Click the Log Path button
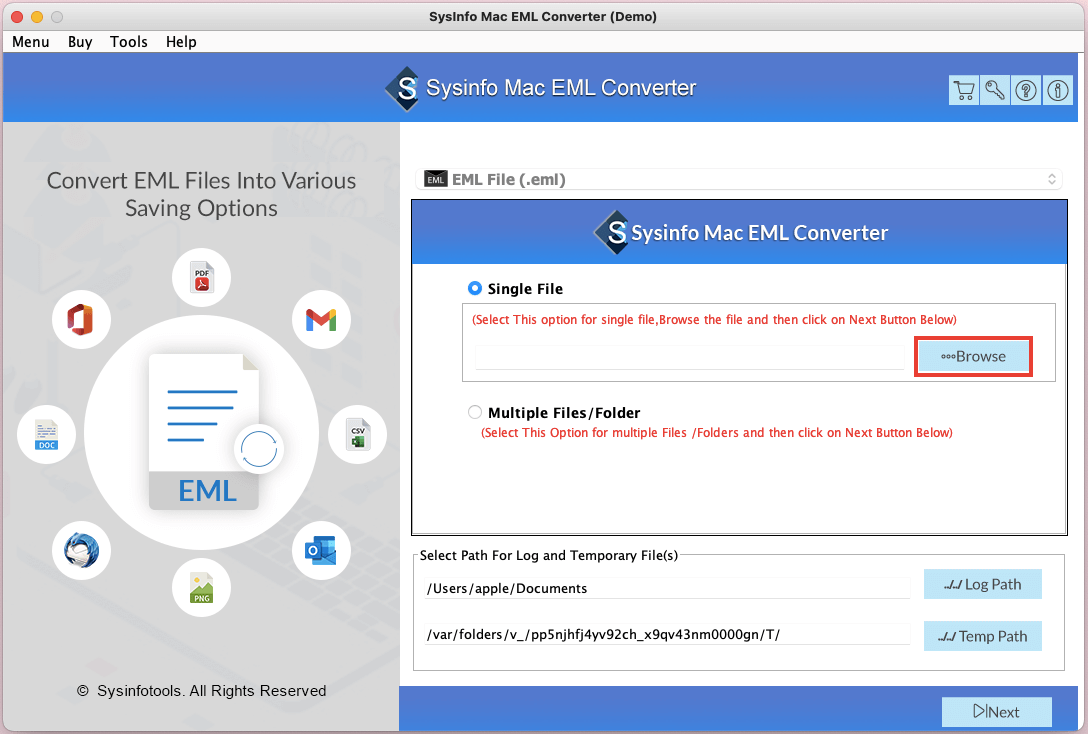 [983, 584]
